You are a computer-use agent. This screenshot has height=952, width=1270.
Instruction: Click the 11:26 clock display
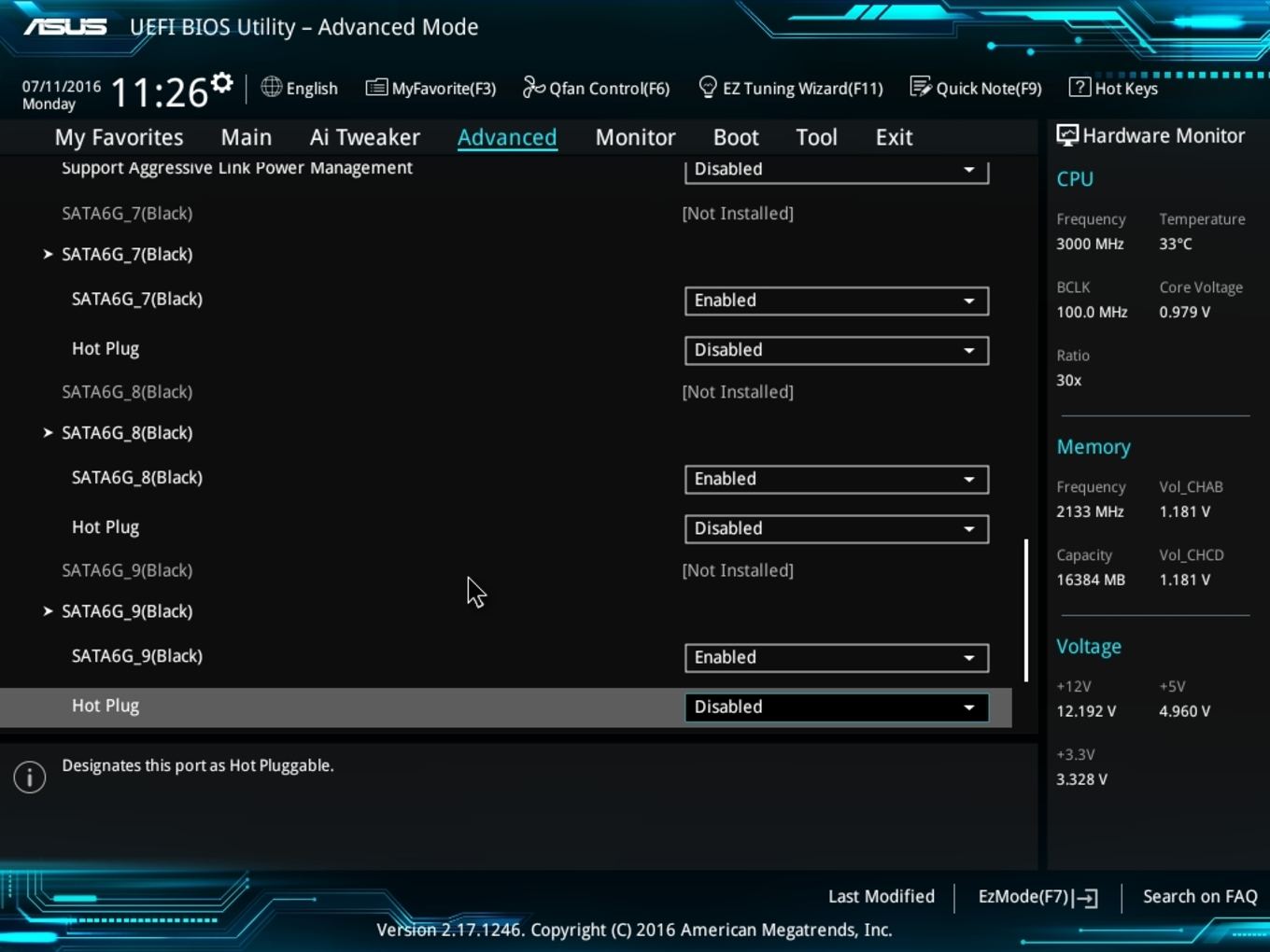(x=159, y=92)
